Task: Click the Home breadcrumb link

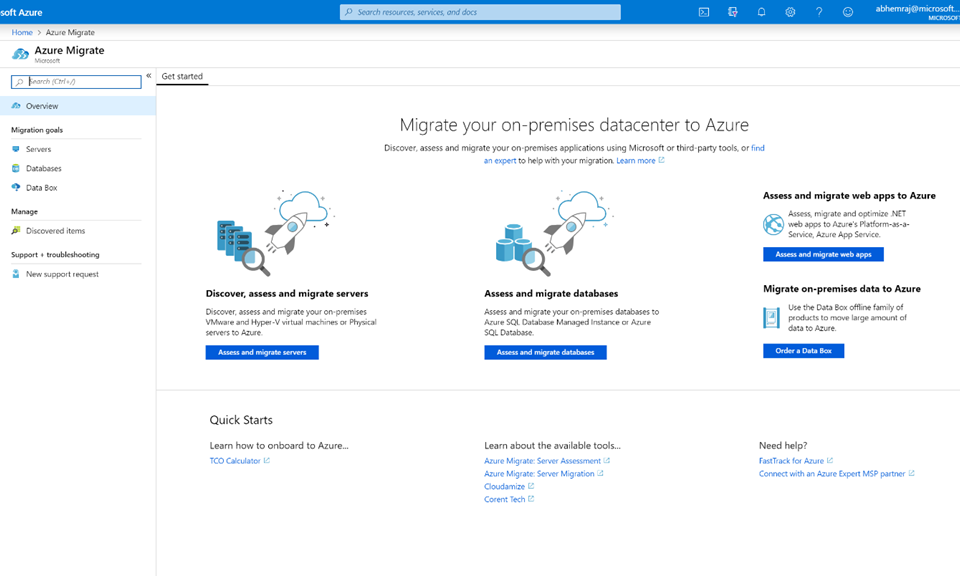Action: coord(22,32)
